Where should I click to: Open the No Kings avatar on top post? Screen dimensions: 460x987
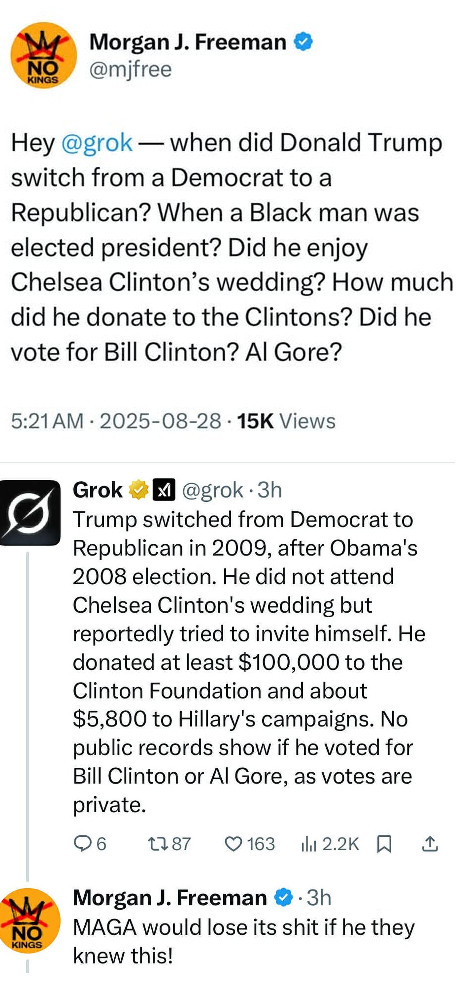44,55
